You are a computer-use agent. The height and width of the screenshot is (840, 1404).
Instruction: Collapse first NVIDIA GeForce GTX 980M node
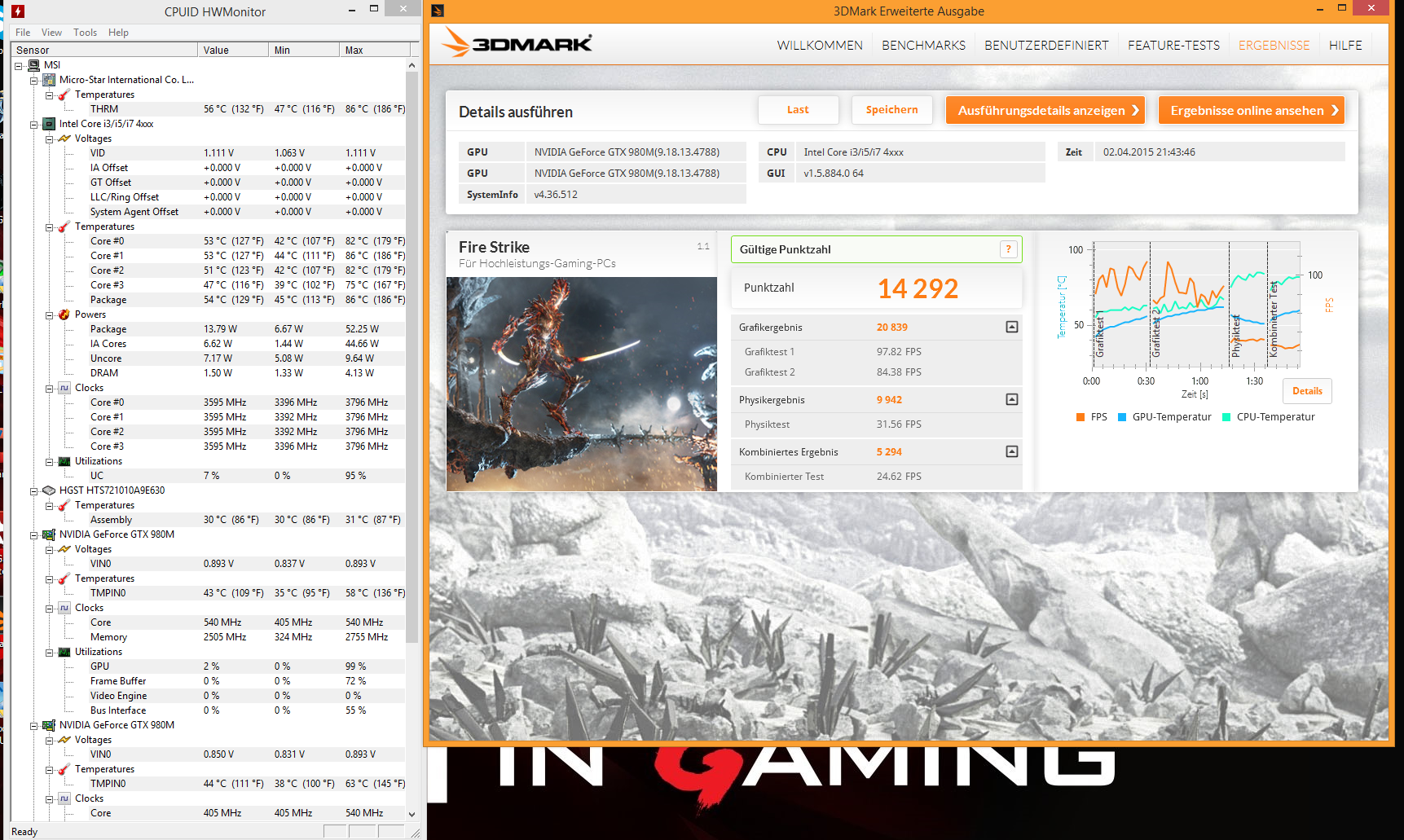pos(34,534)
